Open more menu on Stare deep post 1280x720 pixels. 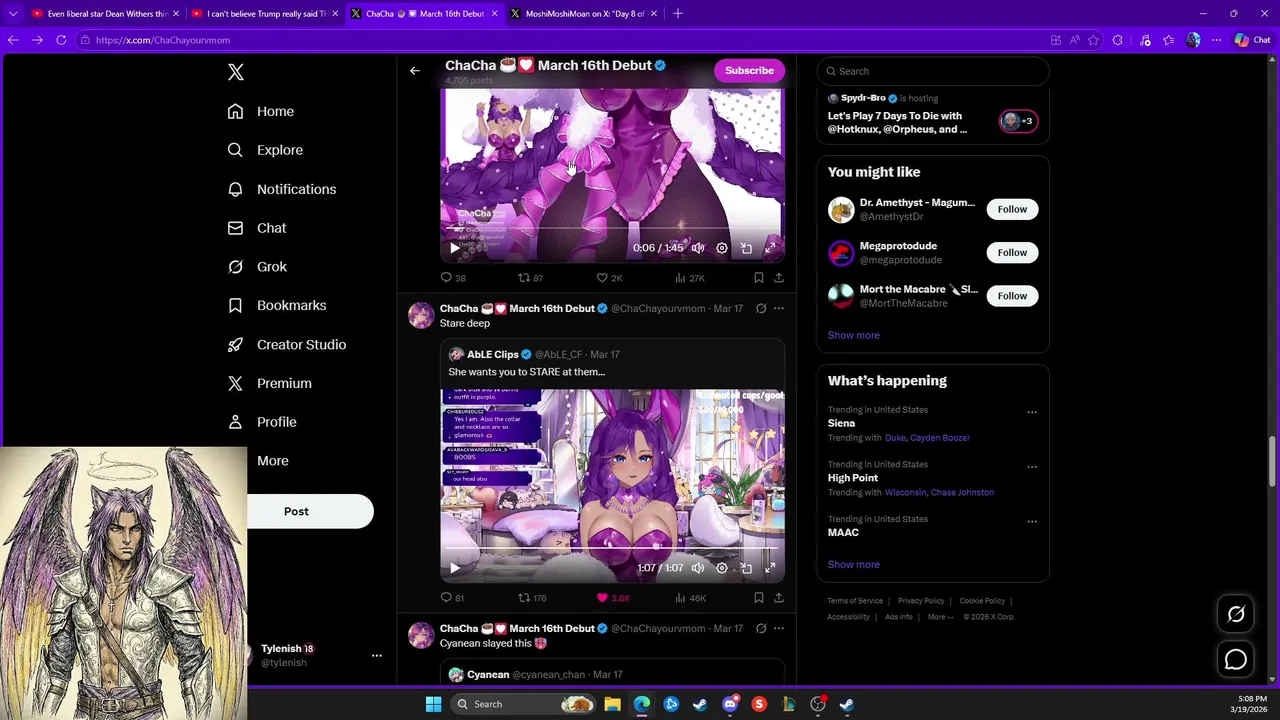(779, 308)
